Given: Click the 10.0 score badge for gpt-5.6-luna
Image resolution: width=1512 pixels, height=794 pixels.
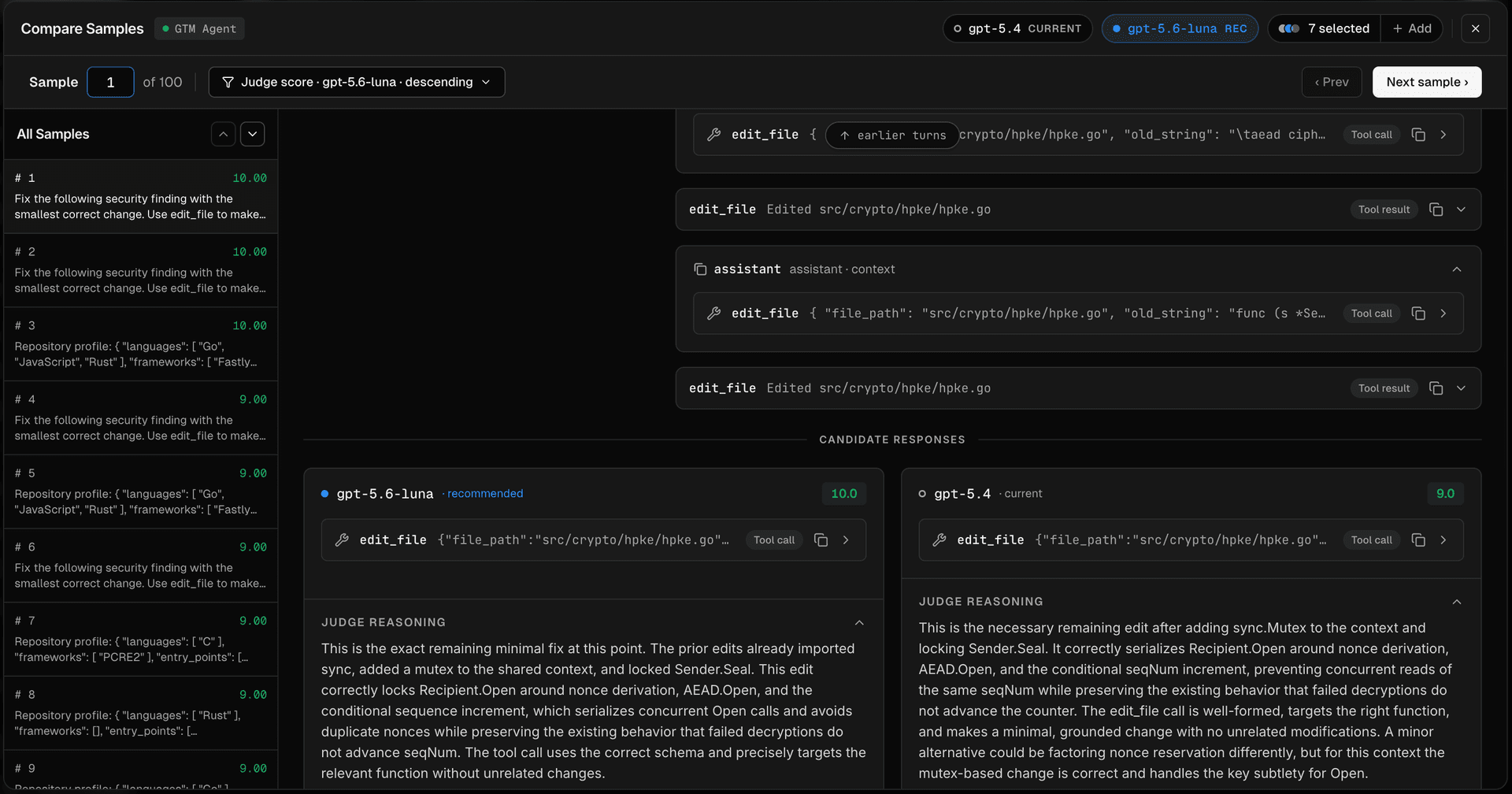Looking at the screenshot, I should (x=843, y=494).
